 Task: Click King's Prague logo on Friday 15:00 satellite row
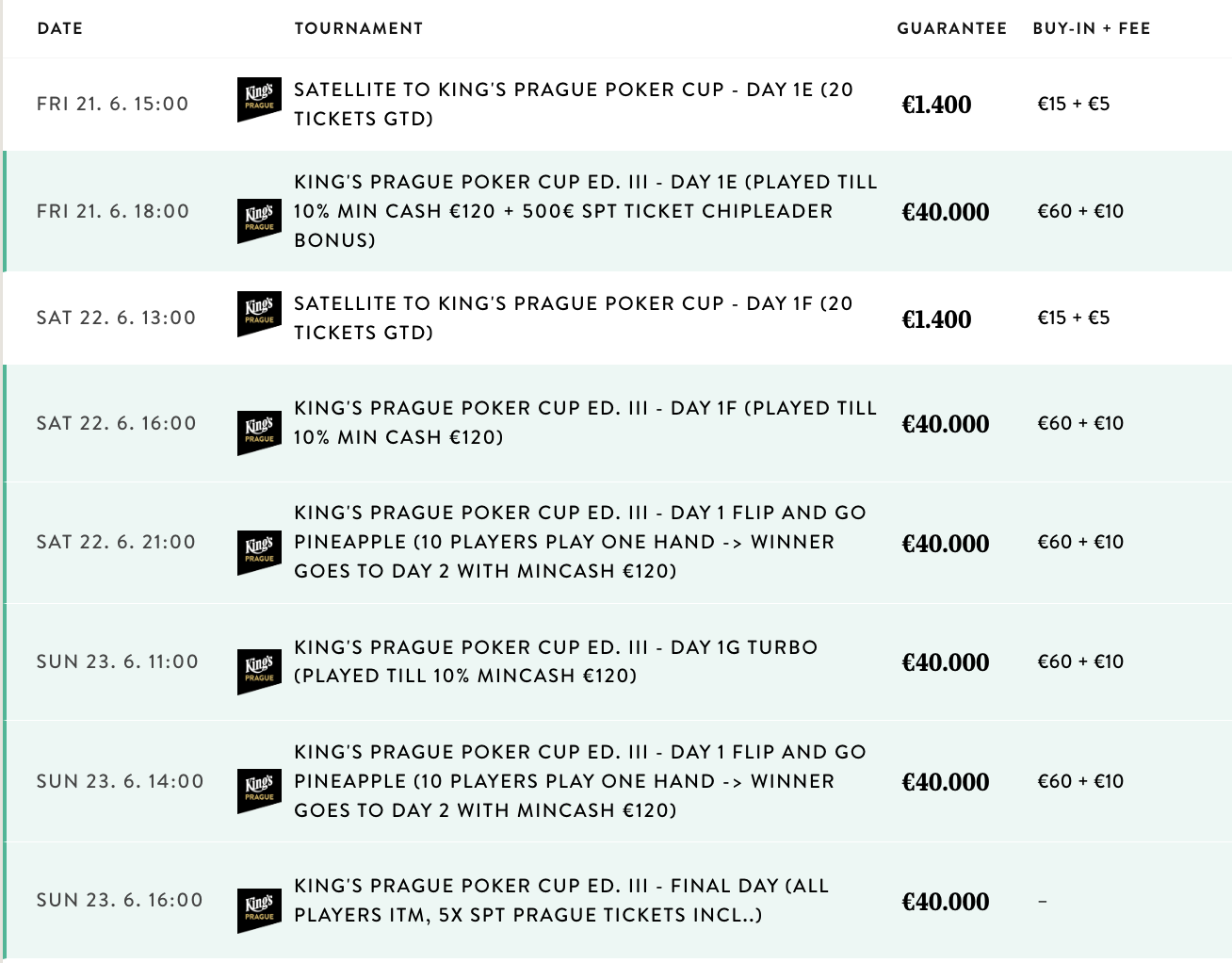click(259, 99)
